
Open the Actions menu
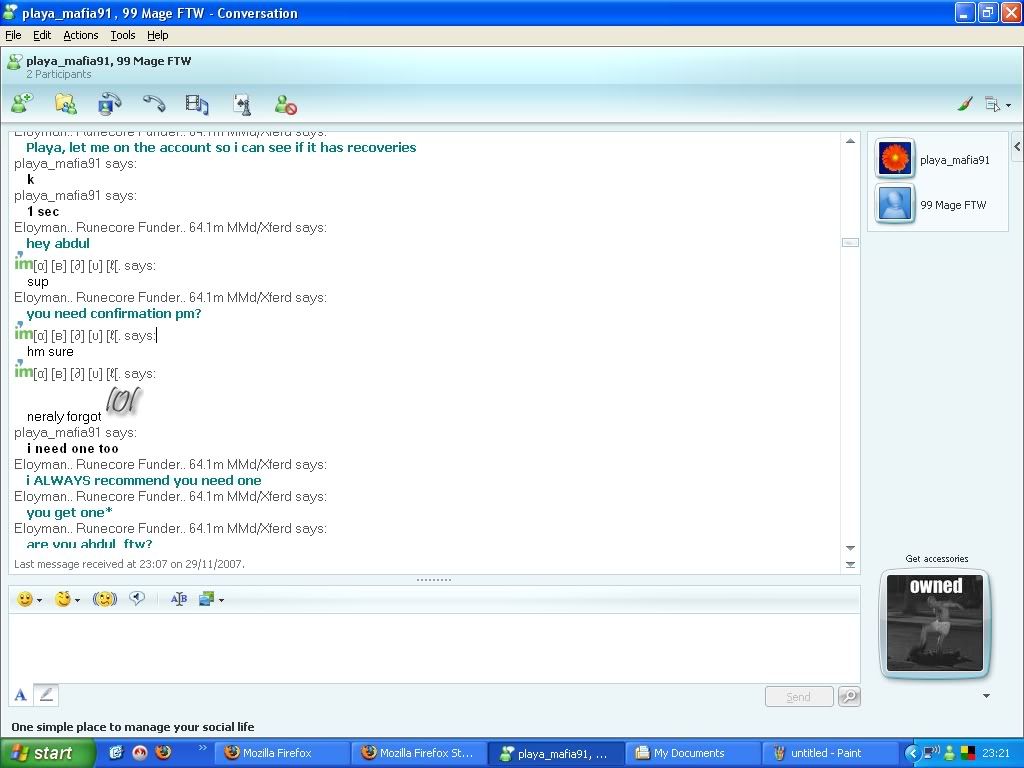click(x=81, y=35)
